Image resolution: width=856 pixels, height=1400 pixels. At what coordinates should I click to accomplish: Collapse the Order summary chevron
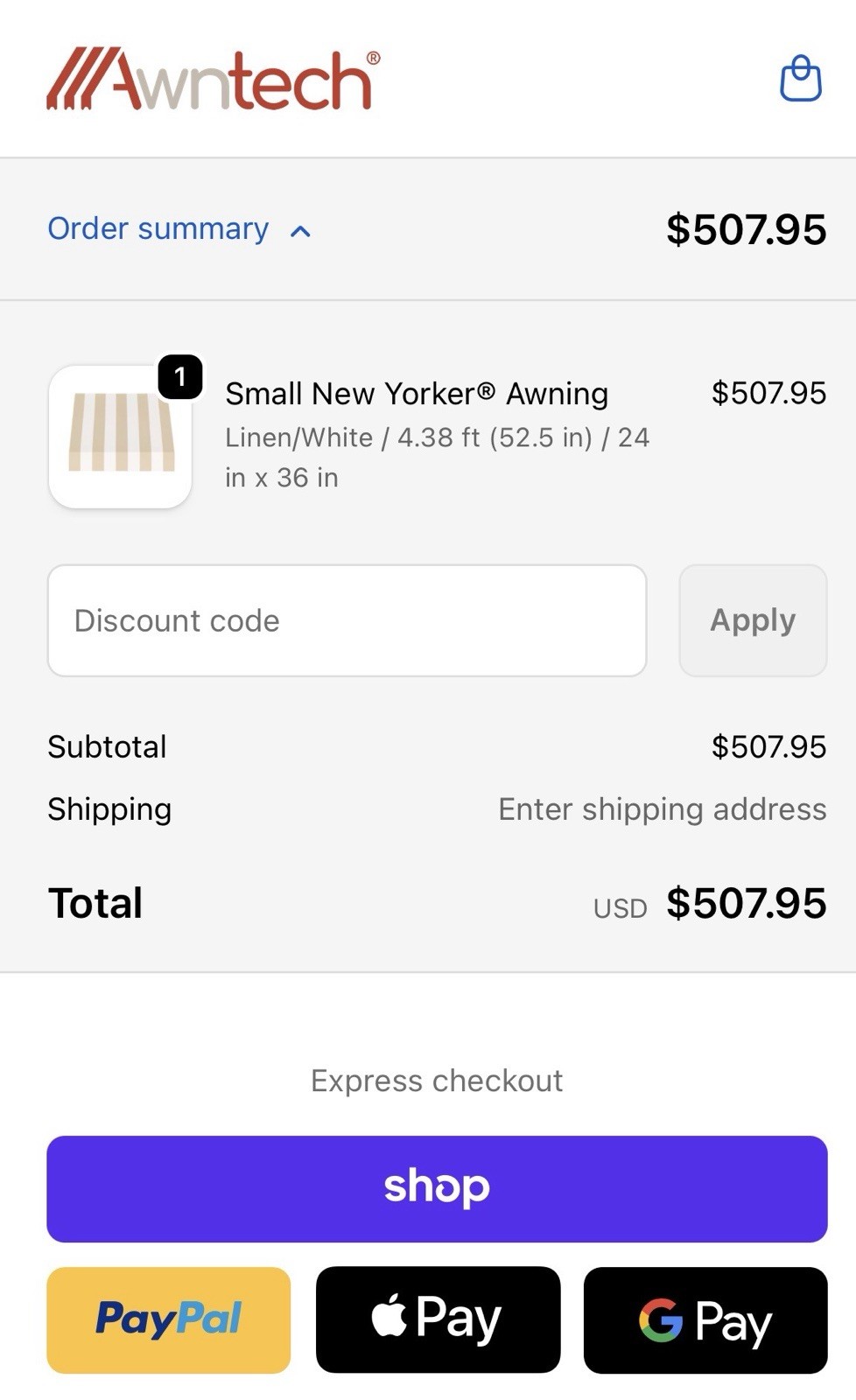300,231
